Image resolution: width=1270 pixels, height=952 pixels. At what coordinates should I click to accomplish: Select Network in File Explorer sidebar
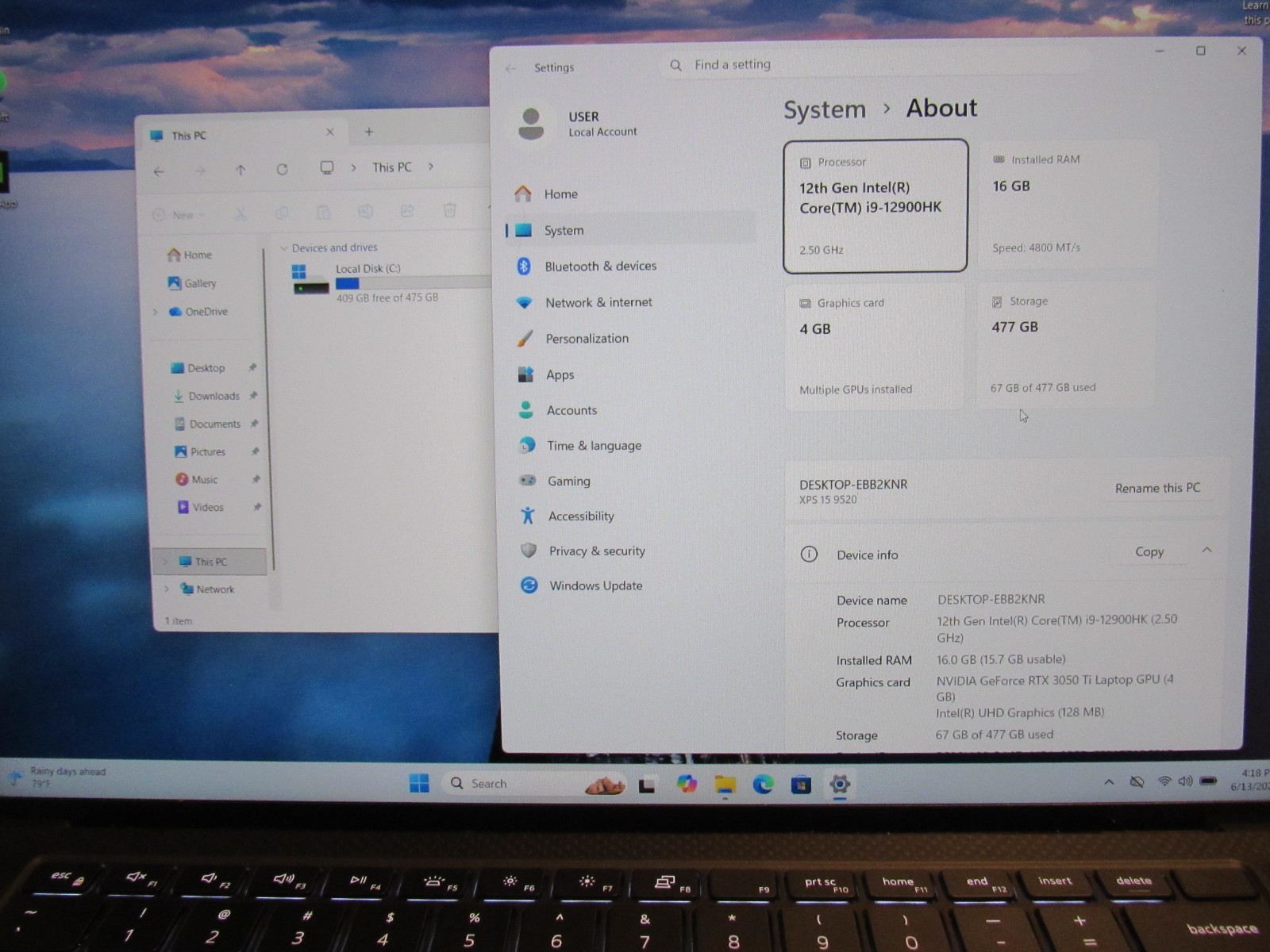[x=207, y=589]
